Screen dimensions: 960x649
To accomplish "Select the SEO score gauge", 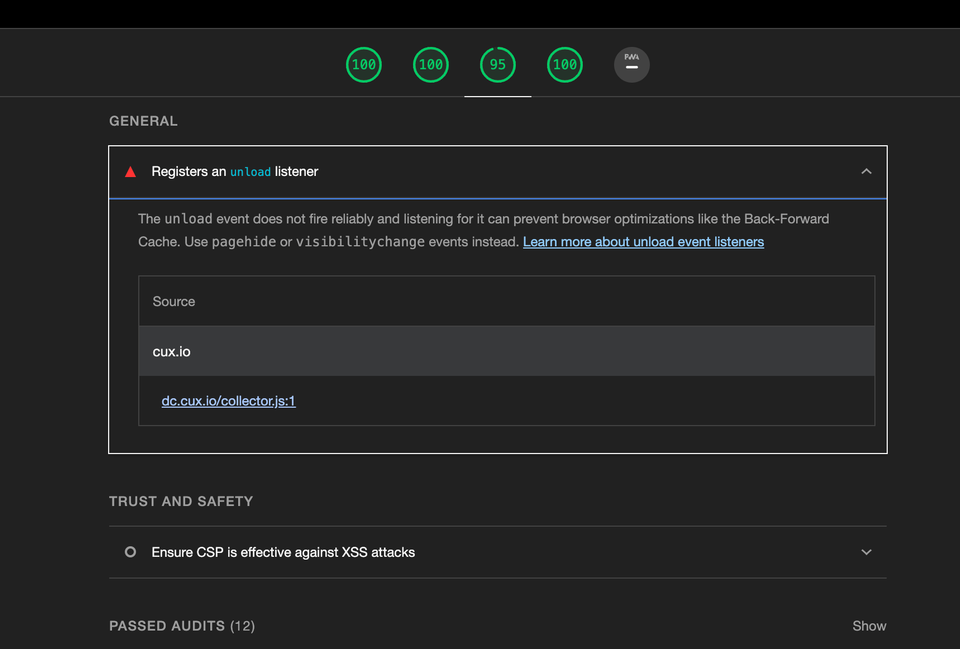I will [564, 64].
